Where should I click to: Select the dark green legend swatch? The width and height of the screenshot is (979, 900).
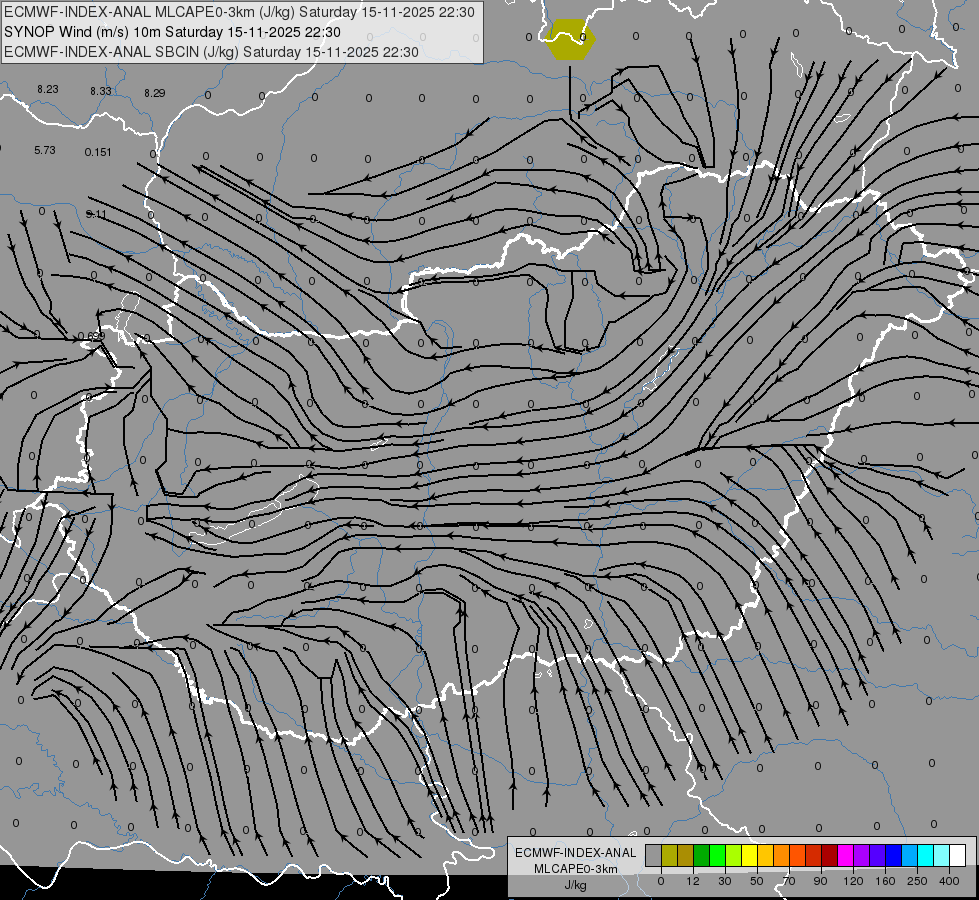(x=701, y=855)
